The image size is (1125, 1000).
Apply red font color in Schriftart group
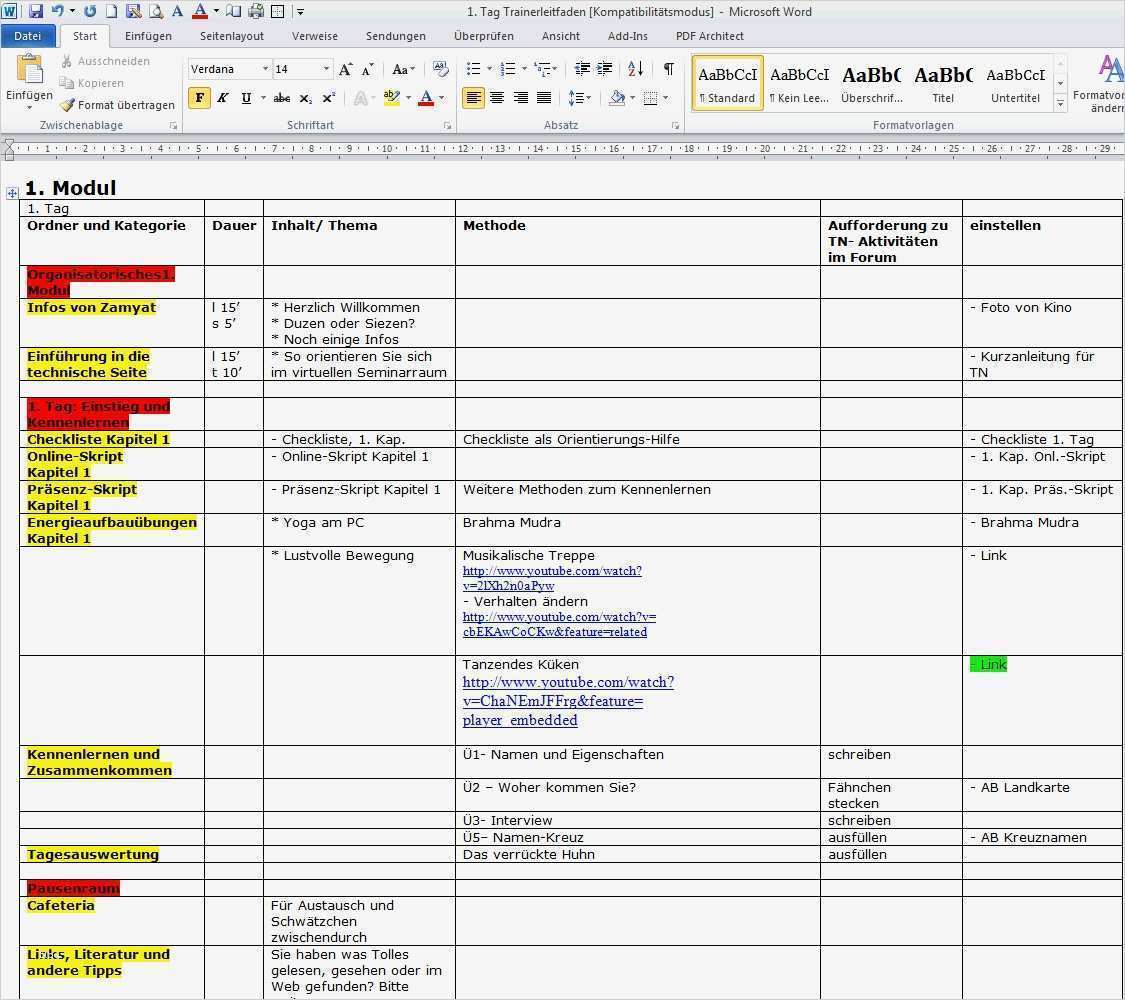click(426, 98)
